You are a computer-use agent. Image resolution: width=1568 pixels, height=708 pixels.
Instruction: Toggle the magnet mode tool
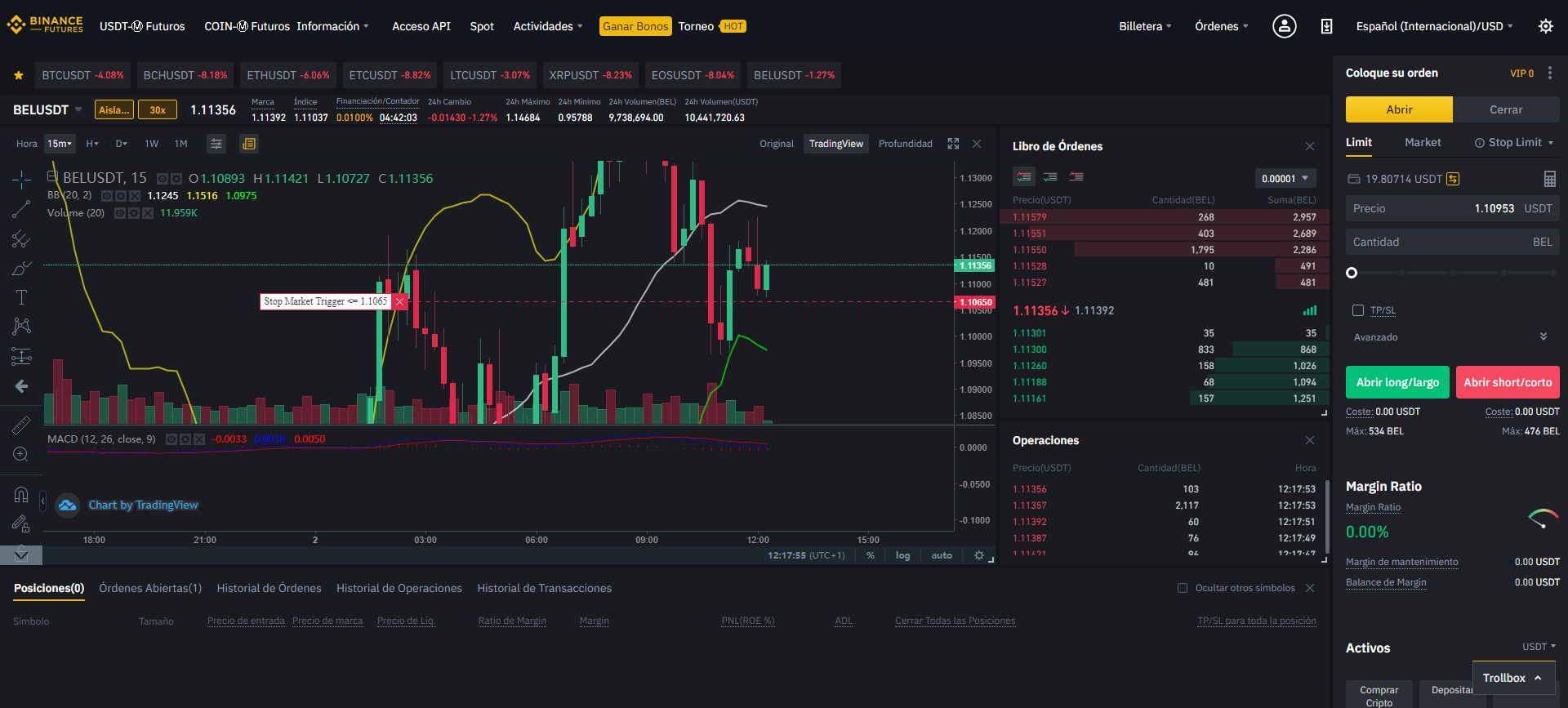tap(21, 494)
